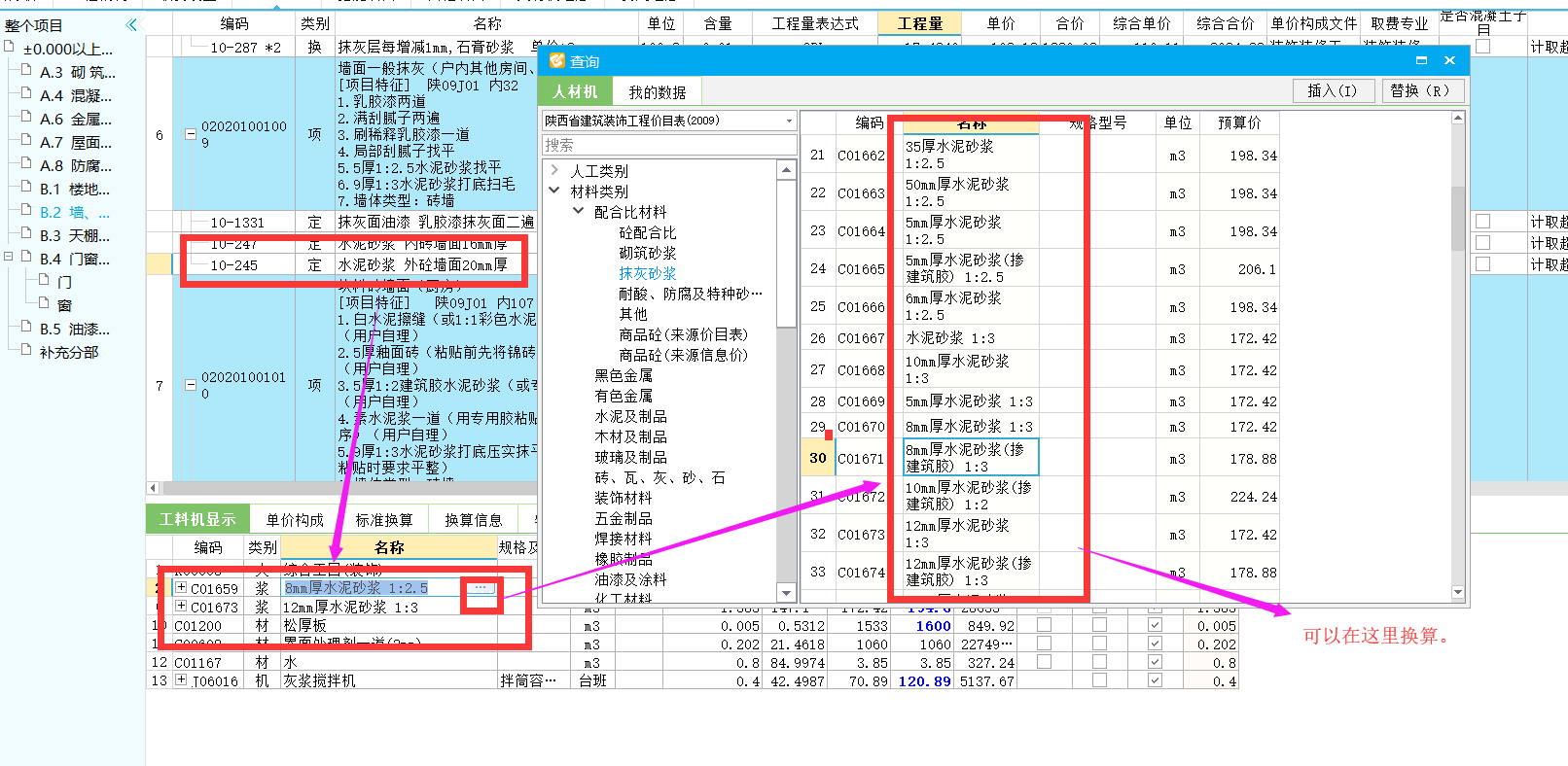This screenshot has height=766, width=1568.
Task: Toggle the checked box in 松厚板 row
Action: [x=1155, y=625]
